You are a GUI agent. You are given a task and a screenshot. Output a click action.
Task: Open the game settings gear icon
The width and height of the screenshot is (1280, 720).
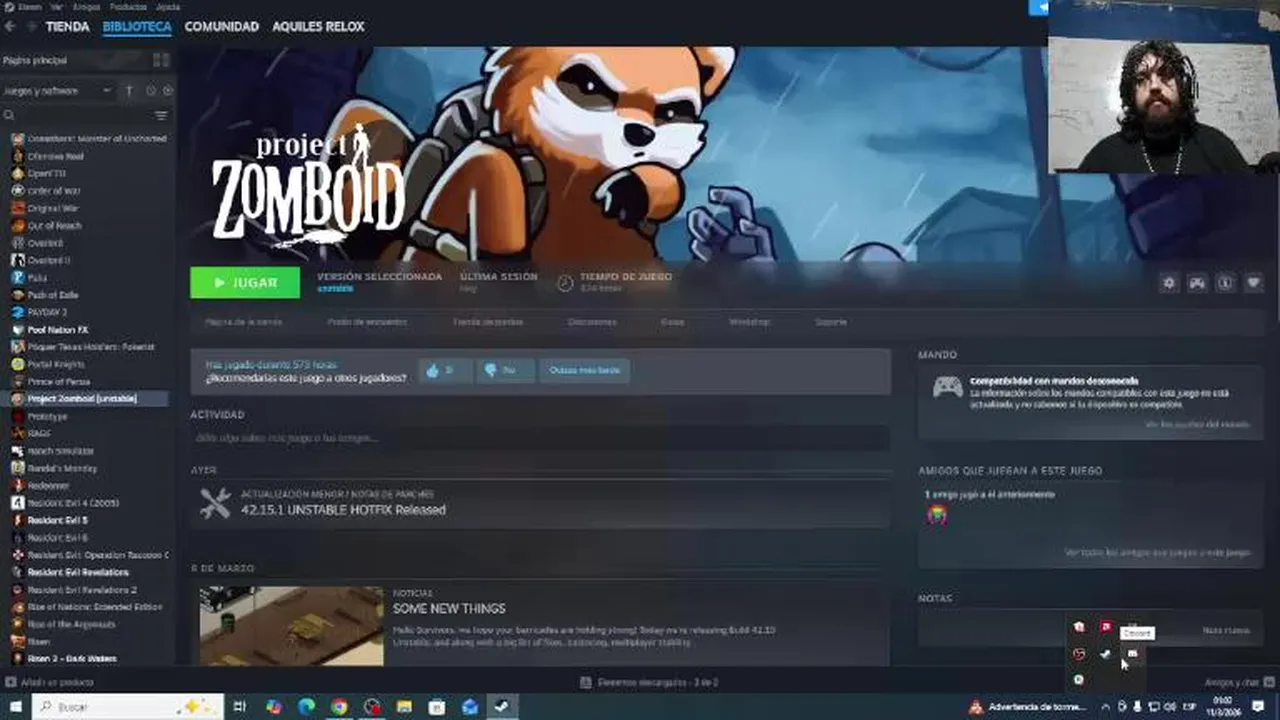(1169, 283)
